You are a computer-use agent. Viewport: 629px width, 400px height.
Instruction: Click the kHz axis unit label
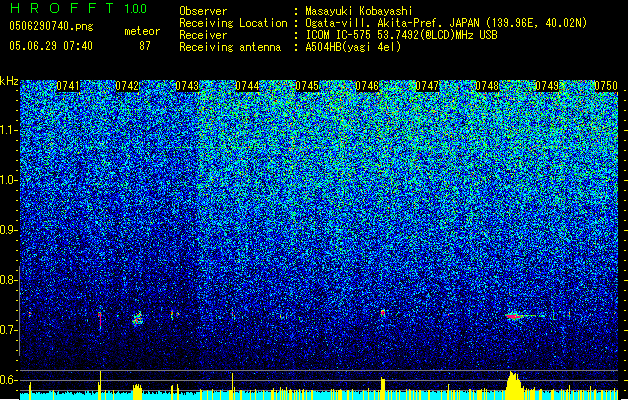tap(9, 81)
